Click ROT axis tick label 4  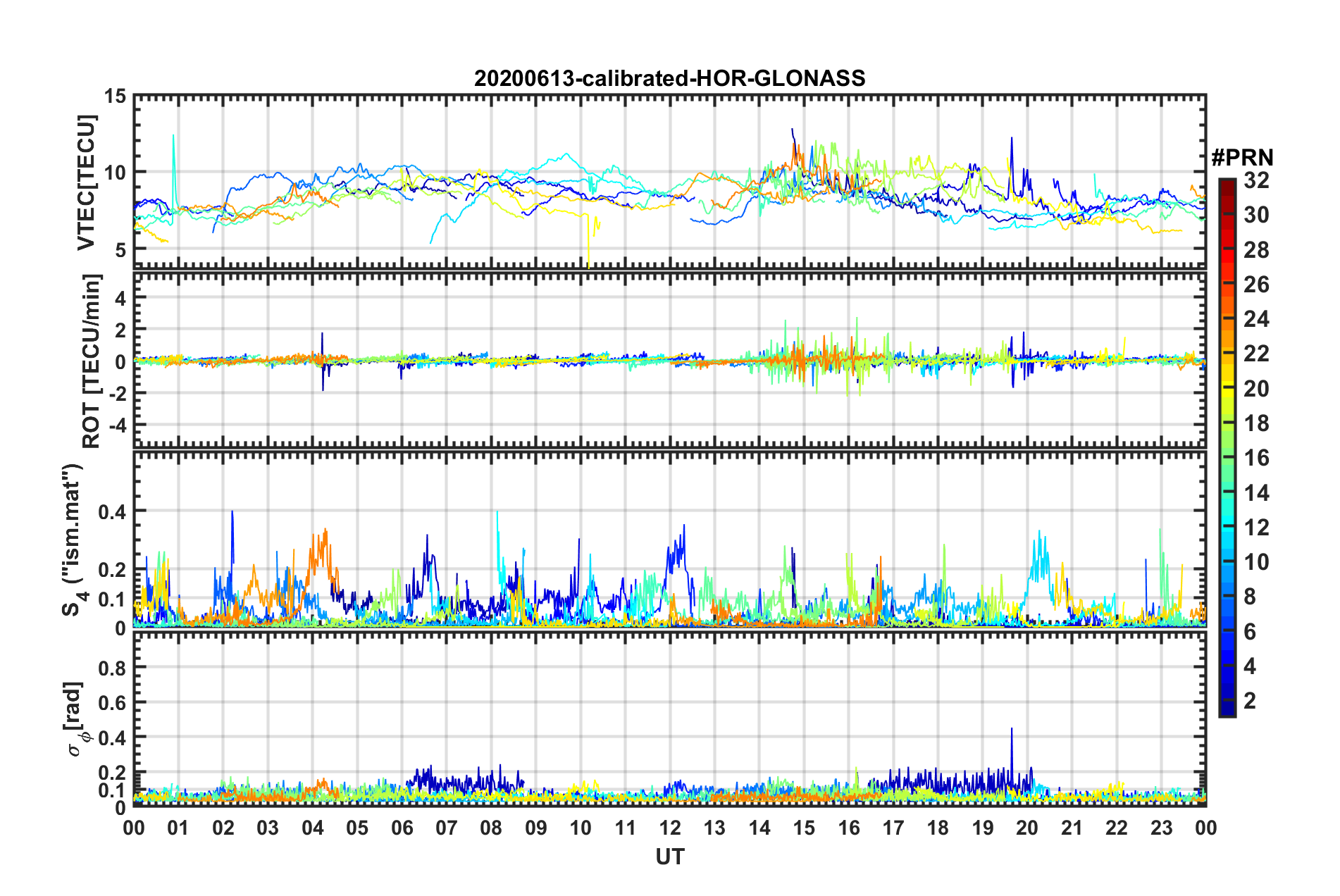(x=121, y=299)
